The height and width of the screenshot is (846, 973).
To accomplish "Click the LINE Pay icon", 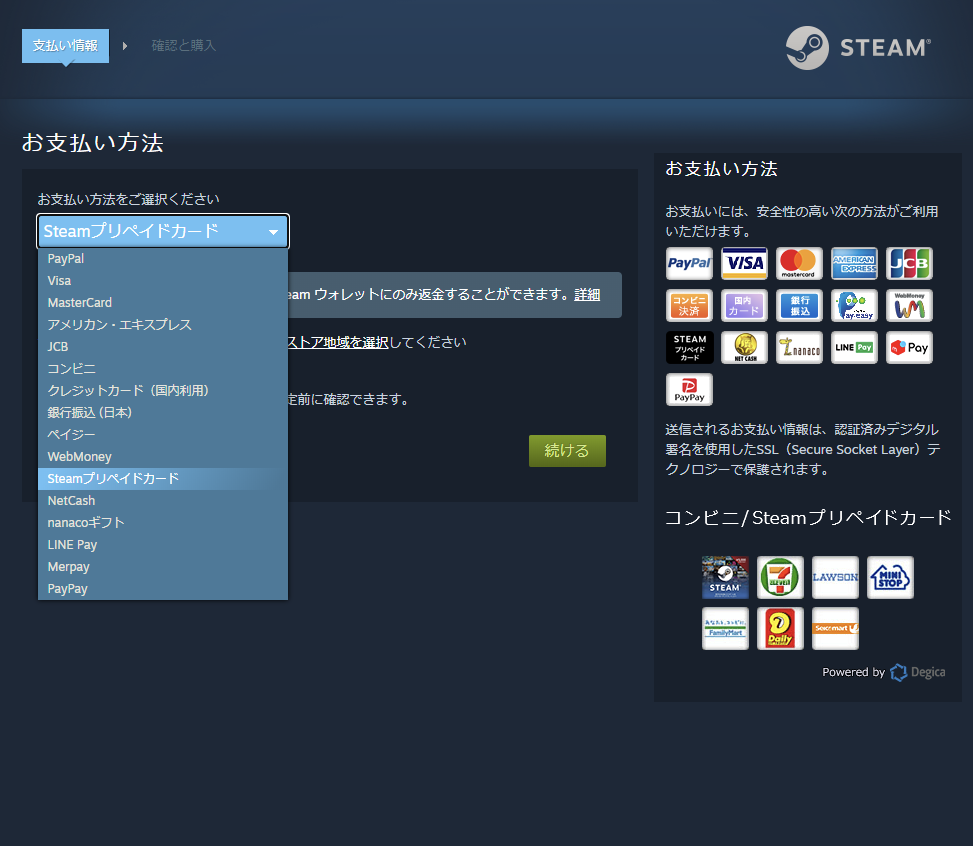I will pos(854,347).
